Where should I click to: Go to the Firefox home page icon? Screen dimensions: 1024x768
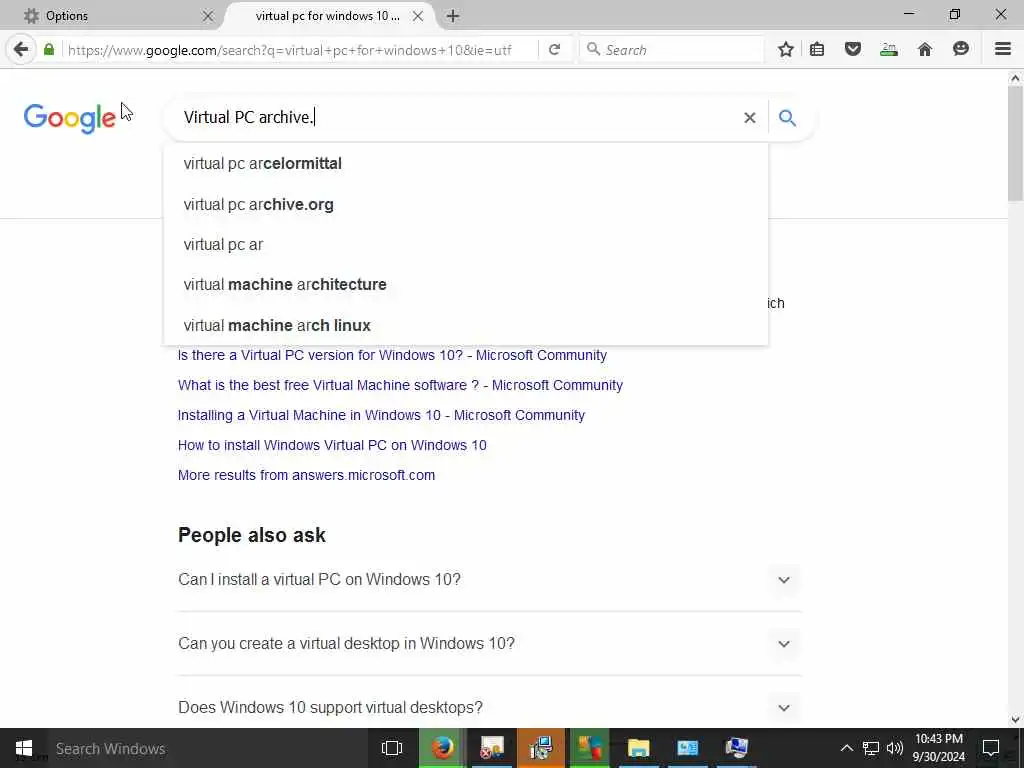click(x=925, y=49)
